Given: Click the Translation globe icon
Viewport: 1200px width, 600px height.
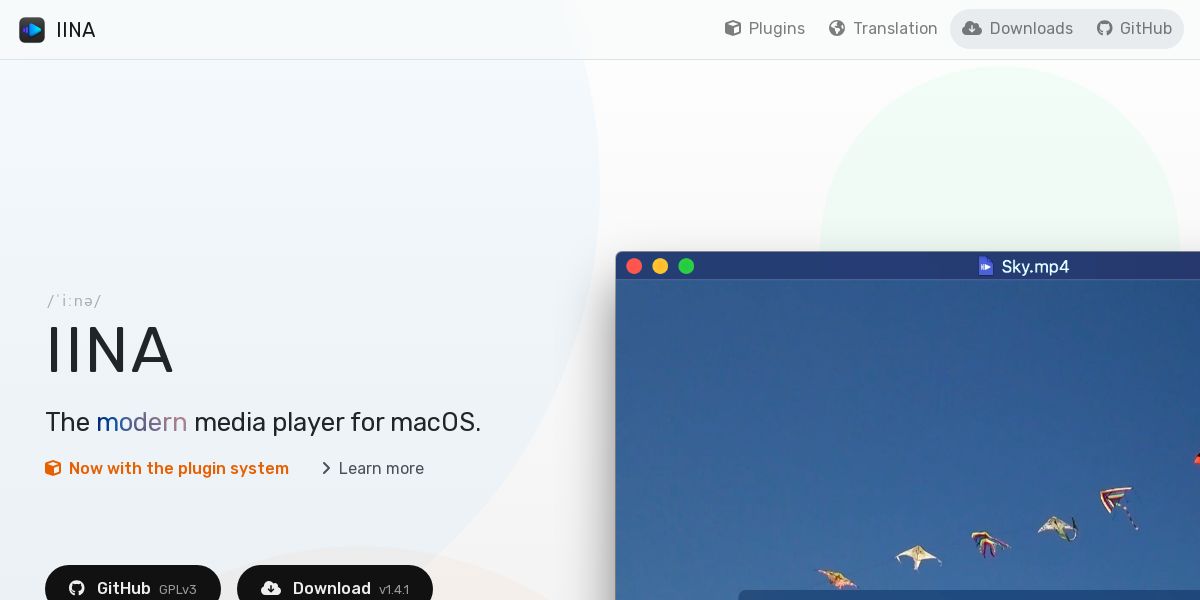Looking at the screenshot, I should pos(837,28).
